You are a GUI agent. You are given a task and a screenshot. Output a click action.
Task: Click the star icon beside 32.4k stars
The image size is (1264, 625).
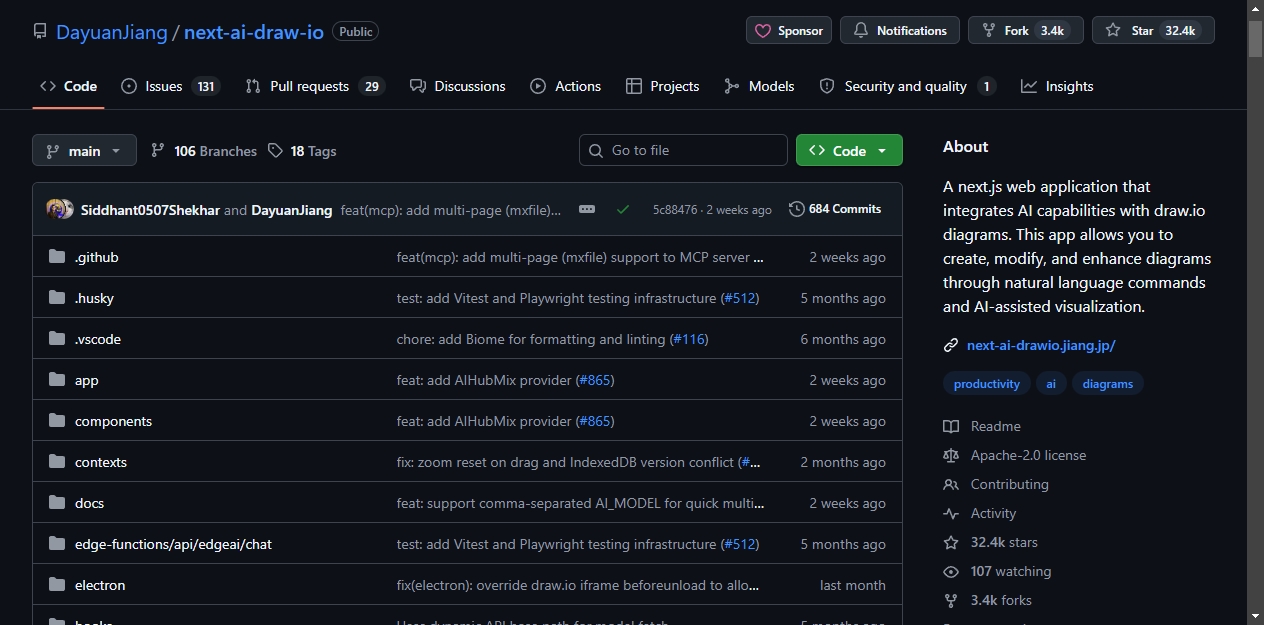pos(951,543)
